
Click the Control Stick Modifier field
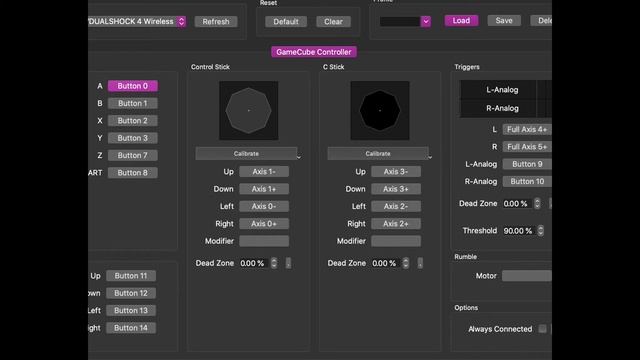click(x=264, y=241)
